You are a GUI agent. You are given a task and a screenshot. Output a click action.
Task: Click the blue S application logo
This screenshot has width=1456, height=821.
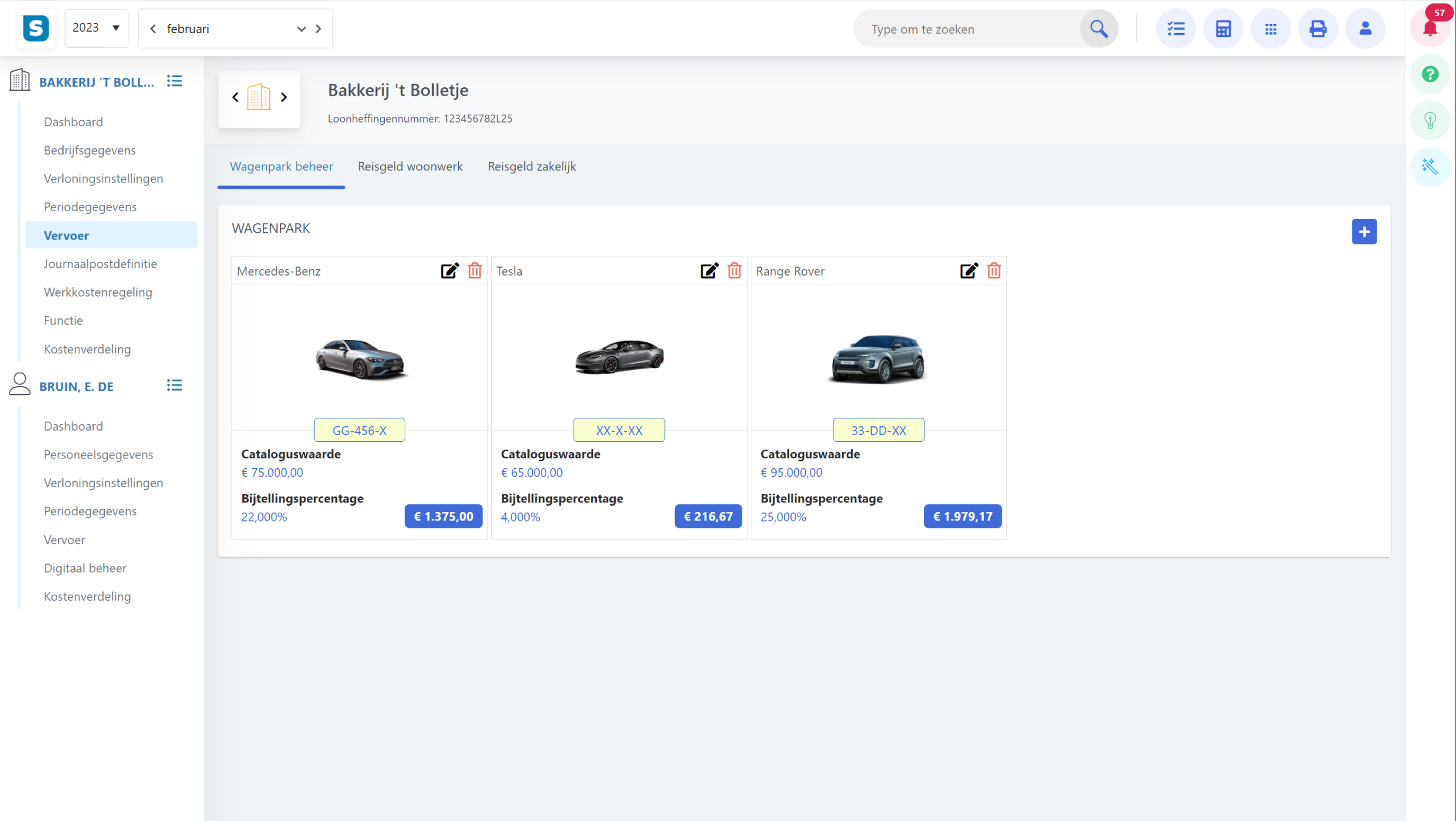point(36,28)
